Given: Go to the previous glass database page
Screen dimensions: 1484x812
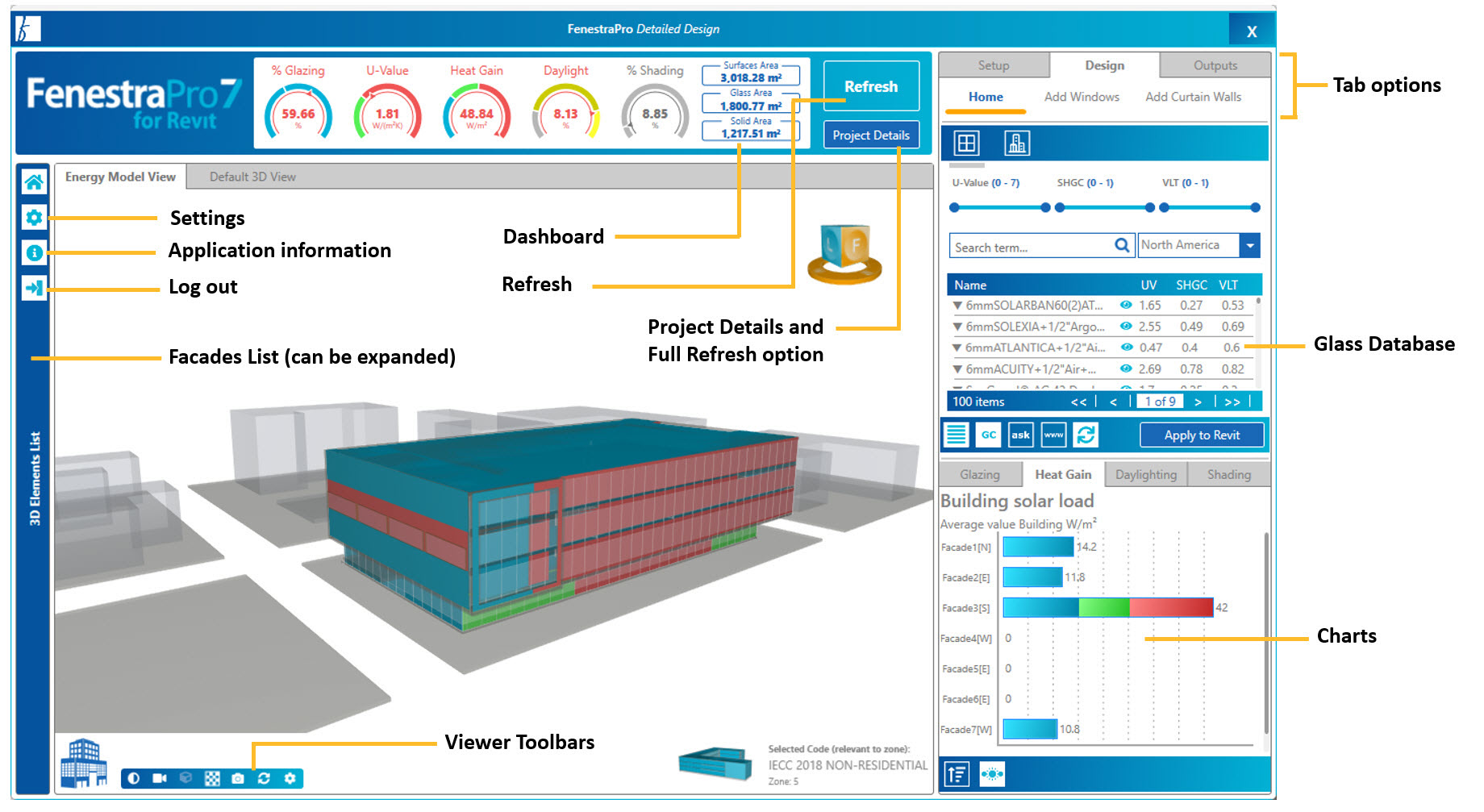Looking at the screenshot, I should point(1113,402).
